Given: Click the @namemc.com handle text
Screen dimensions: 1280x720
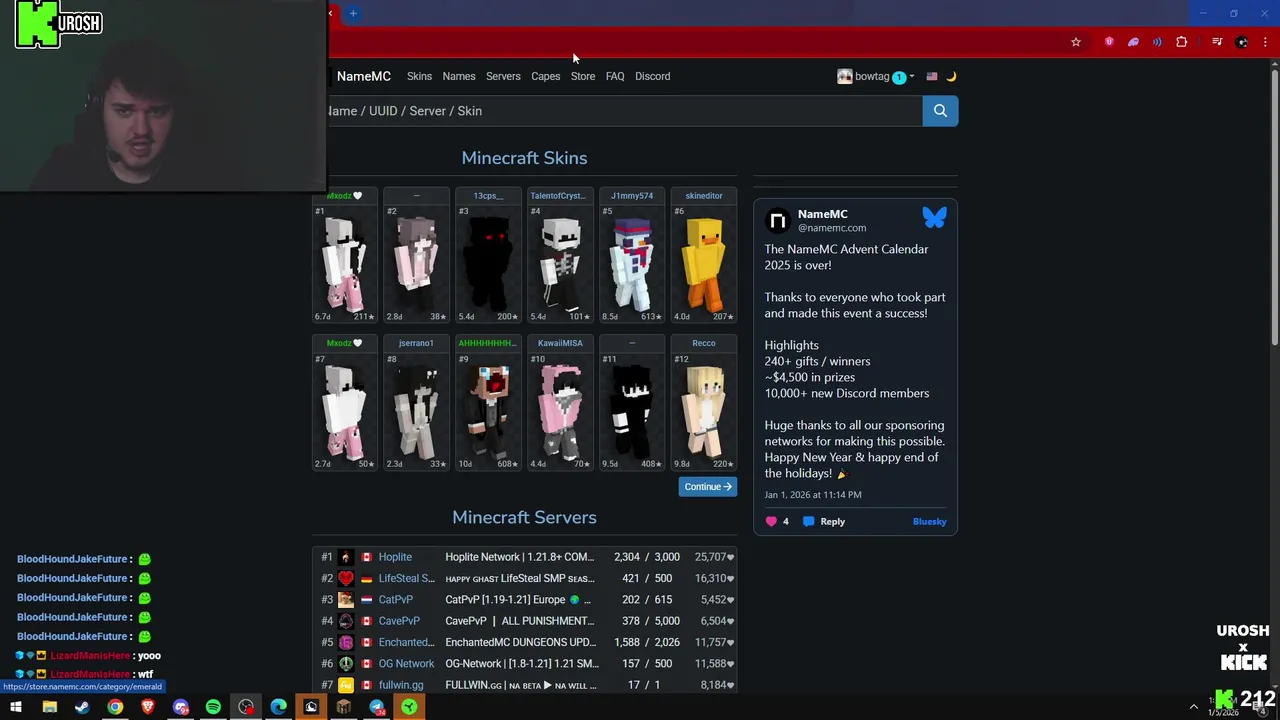Looking at the screenshot, I should (x=832, y=228).
